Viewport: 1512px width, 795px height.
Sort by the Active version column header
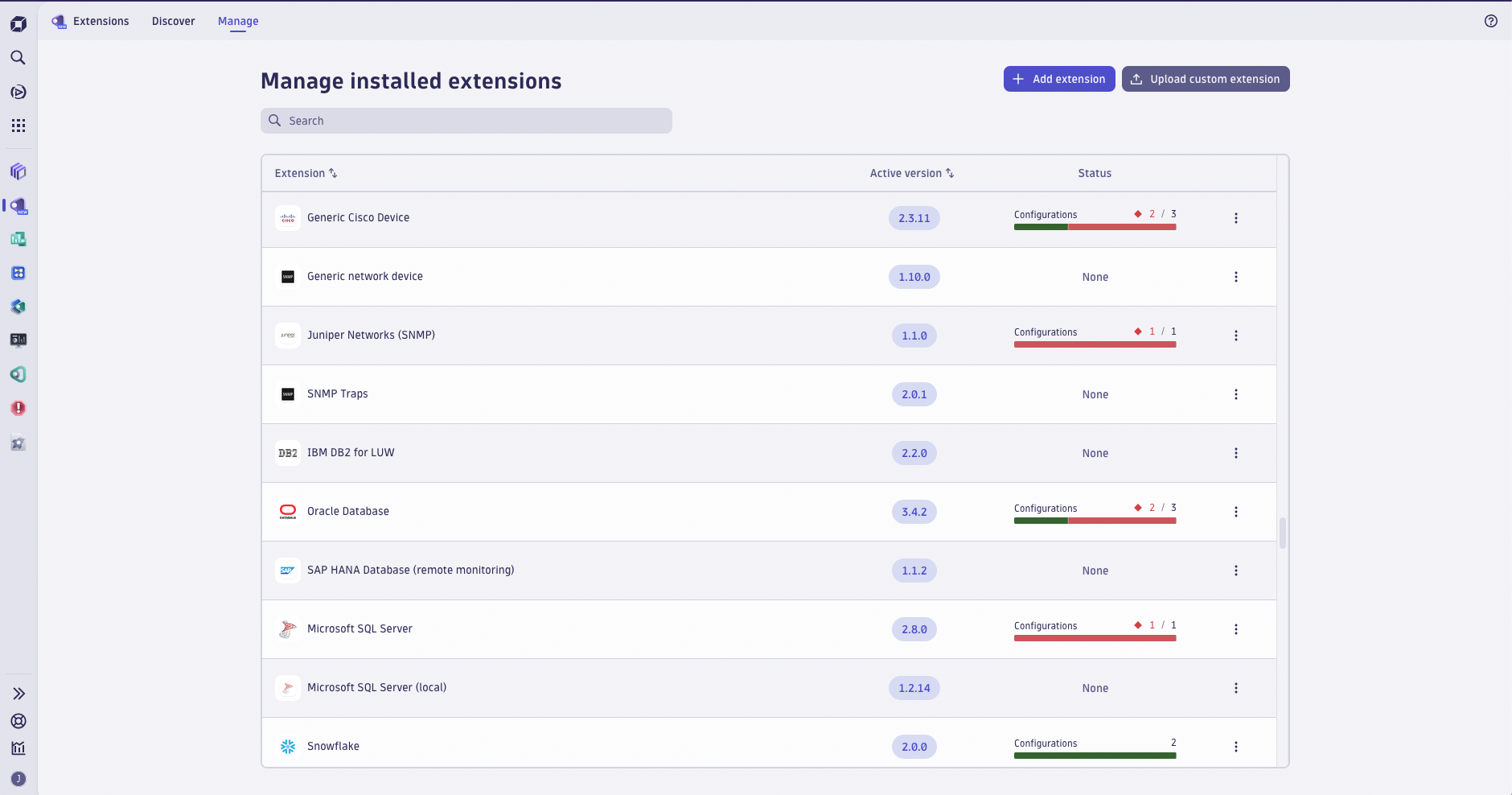pyautogui.click(x=912, y=173)
